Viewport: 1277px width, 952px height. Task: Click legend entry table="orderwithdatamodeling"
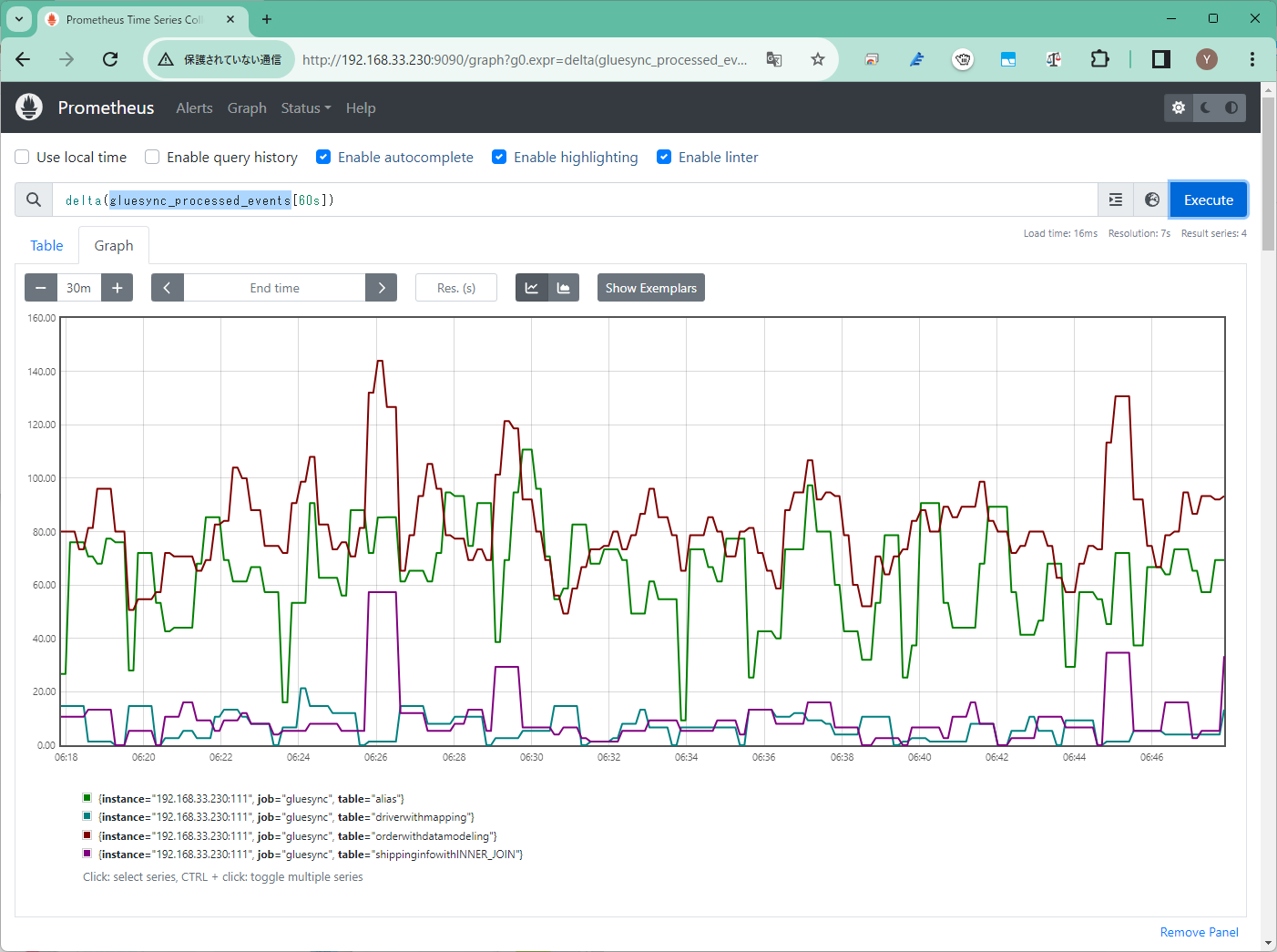coord(298,836)
